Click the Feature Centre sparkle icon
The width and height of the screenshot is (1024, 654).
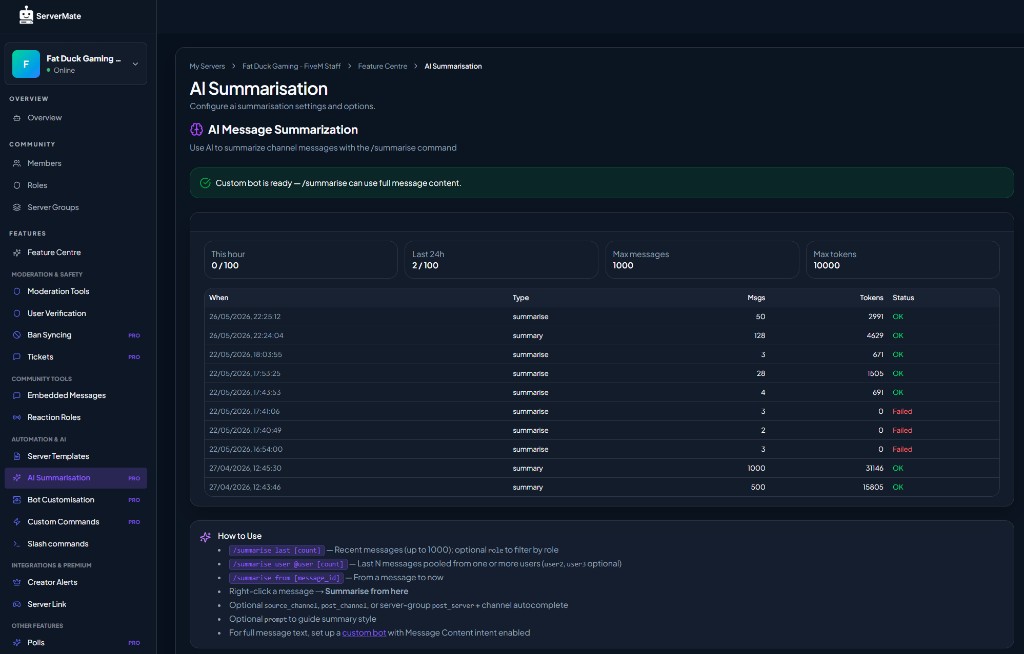[17, 252]
